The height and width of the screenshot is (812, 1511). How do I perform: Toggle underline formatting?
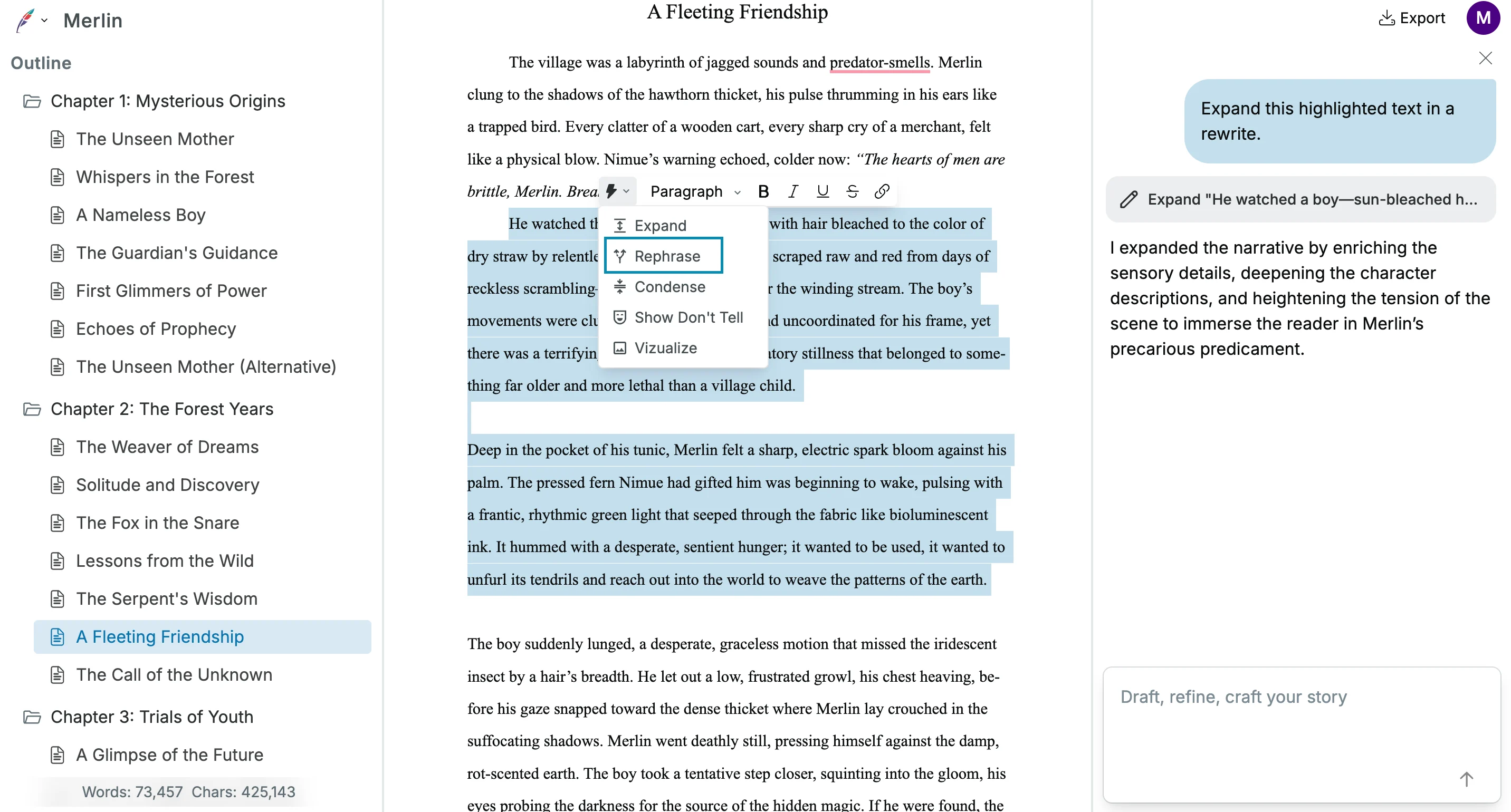pos(823,191)
